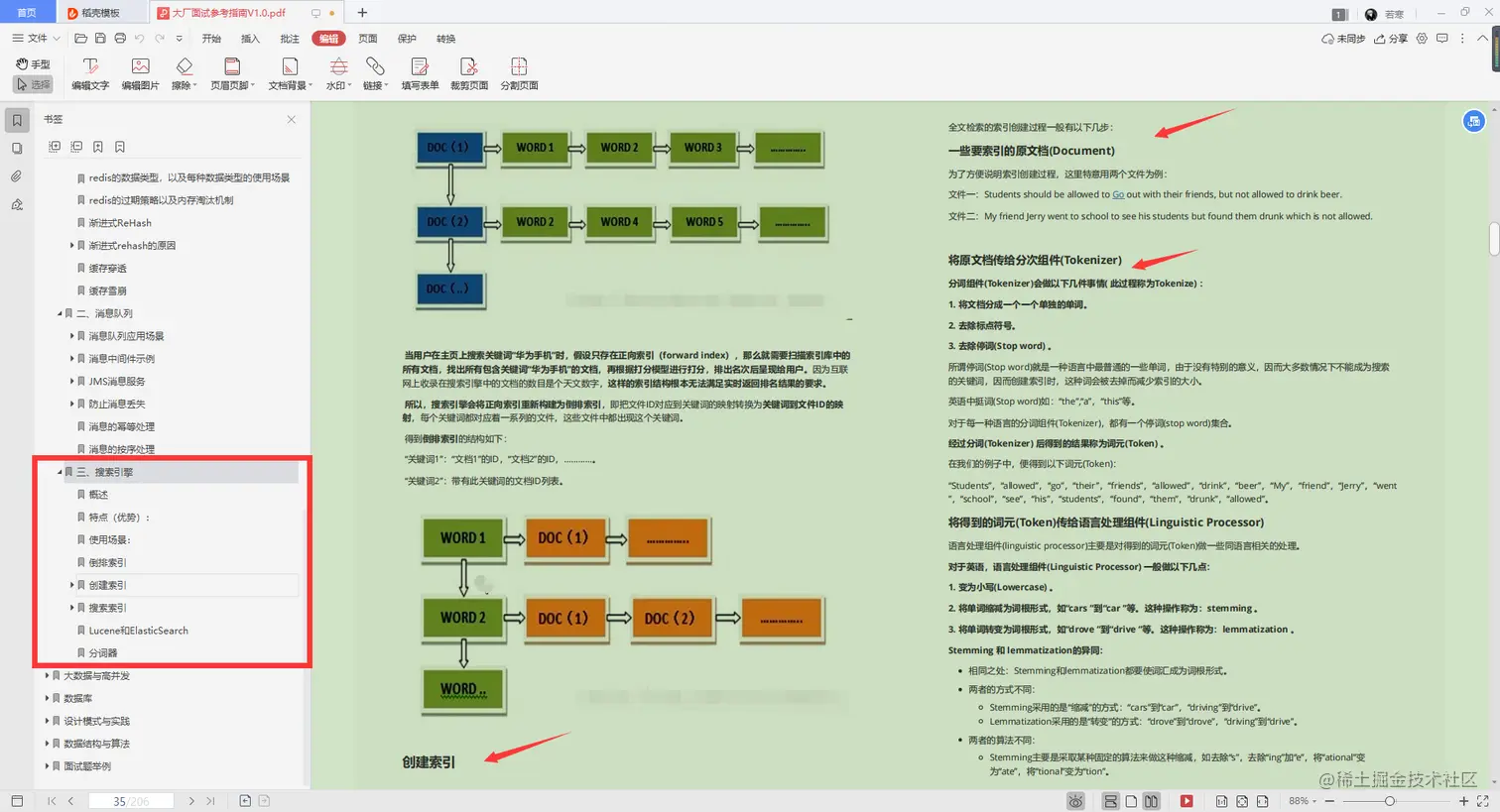Switch to the 稻壳模板 tab

(100, 13)
